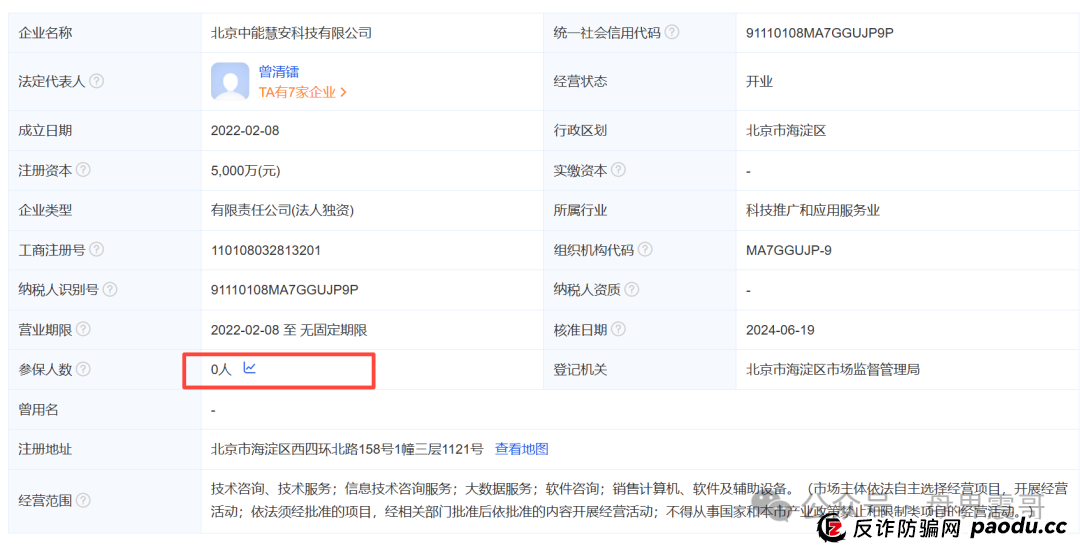The image size is (1080, 550).
Task: Click the 成立日期 label cell
Action: (x=105, y=130)
